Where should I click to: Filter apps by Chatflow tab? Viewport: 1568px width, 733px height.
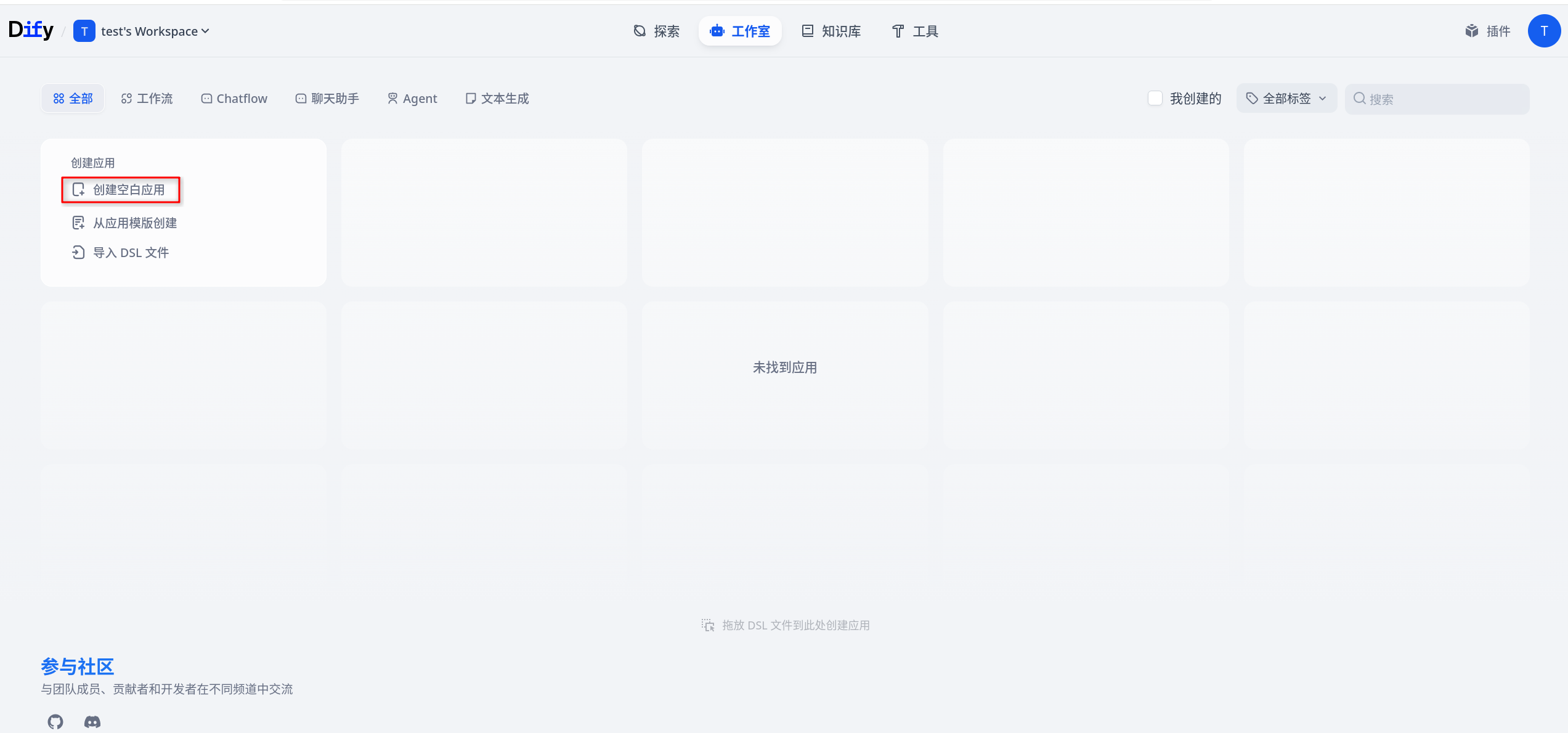point(234,99)
